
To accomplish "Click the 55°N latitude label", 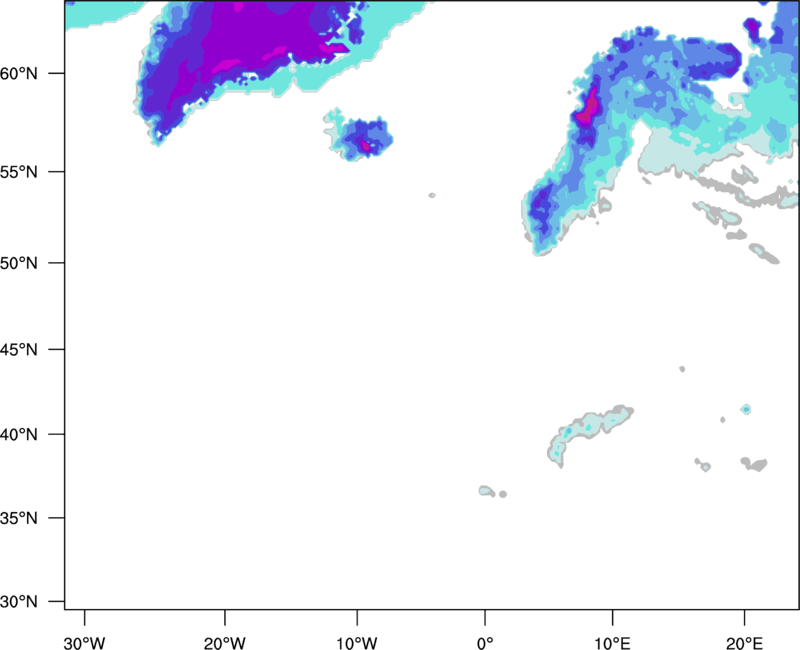I will 19,172.
